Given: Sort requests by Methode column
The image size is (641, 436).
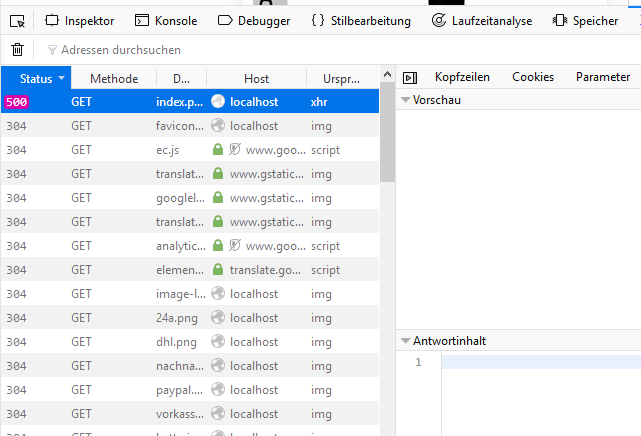Looking at the screenshot, I should click(114, 78).
